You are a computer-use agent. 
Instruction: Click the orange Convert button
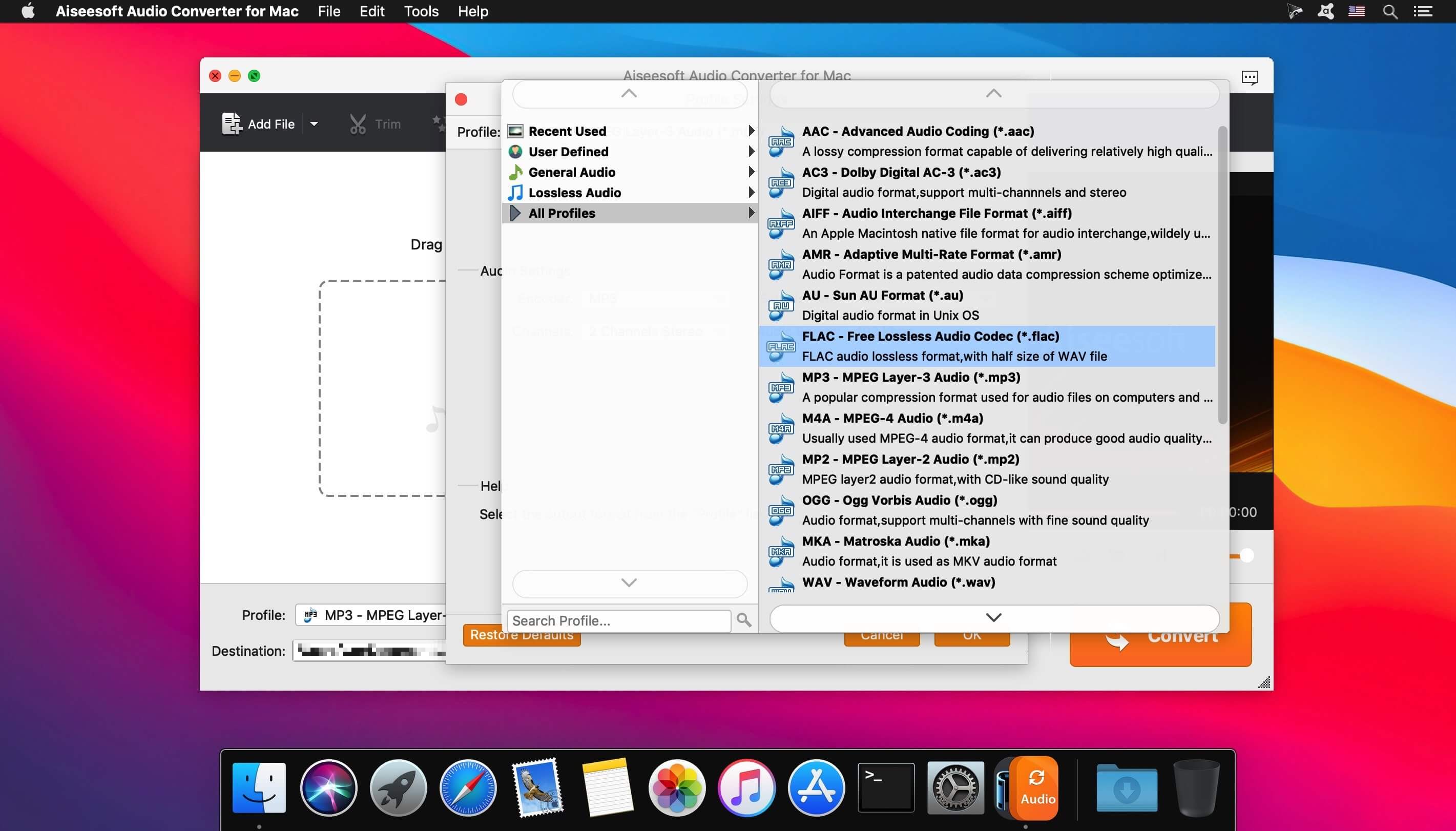[x=1160, y=635]
